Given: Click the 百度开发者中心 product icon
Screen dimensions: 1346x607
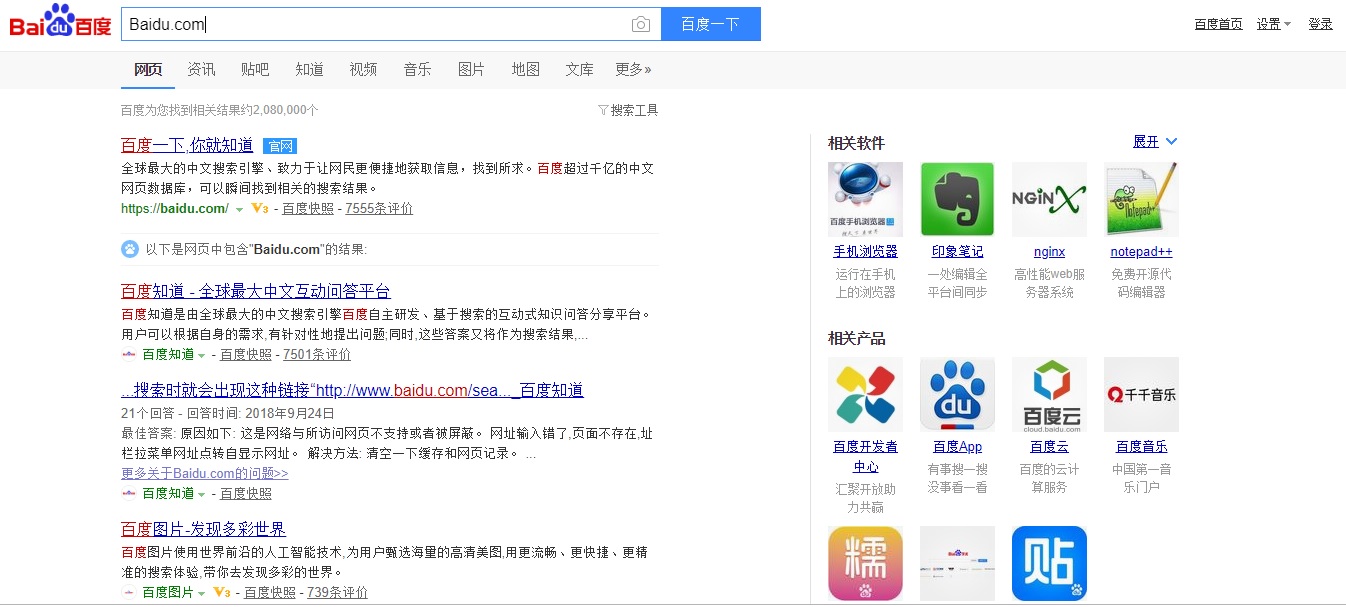Looking at the screenshot, I should (x=865, y=394).
